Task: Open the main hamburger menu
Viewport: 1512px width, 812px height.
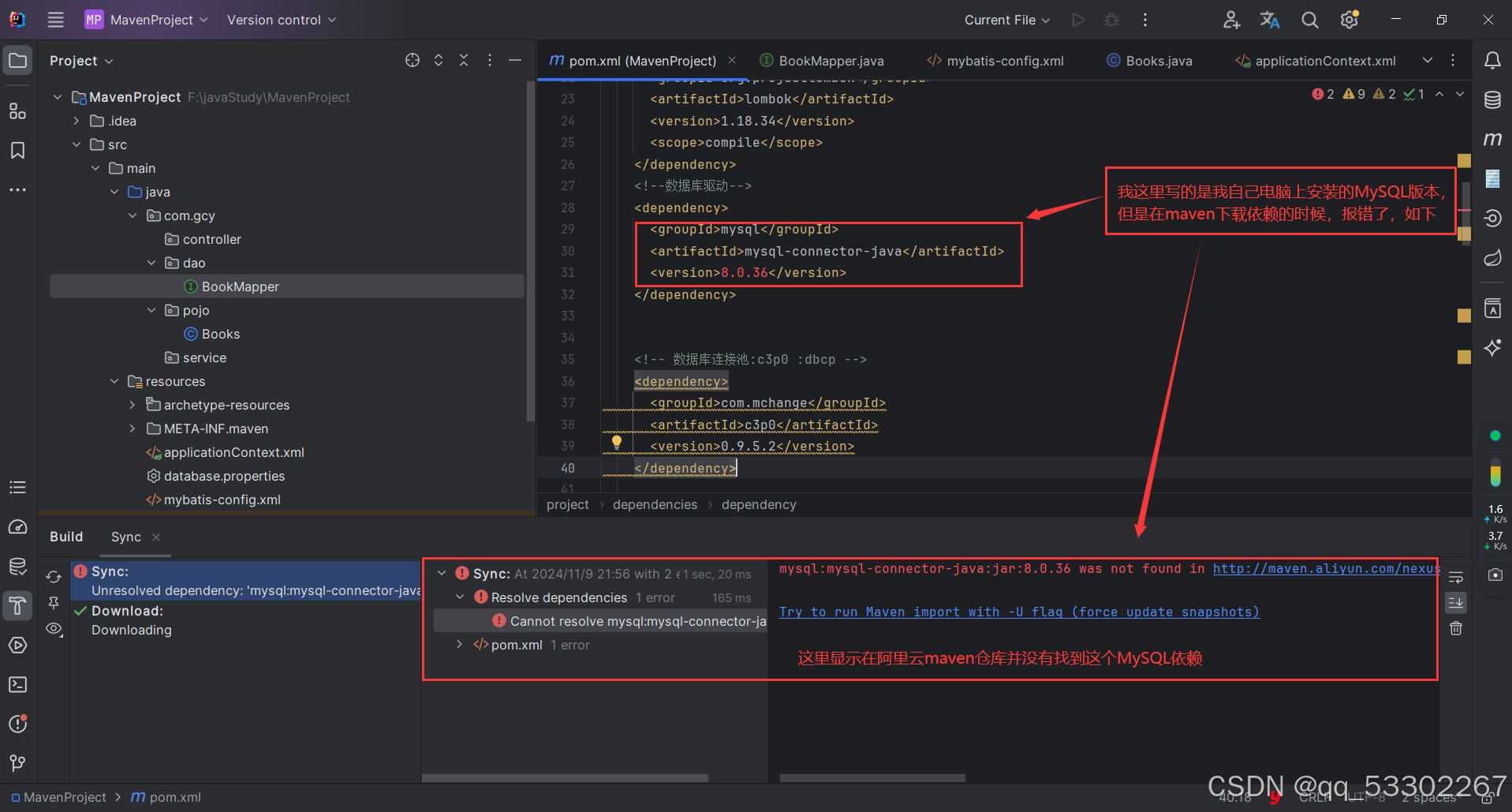Action: click(55, 20)
